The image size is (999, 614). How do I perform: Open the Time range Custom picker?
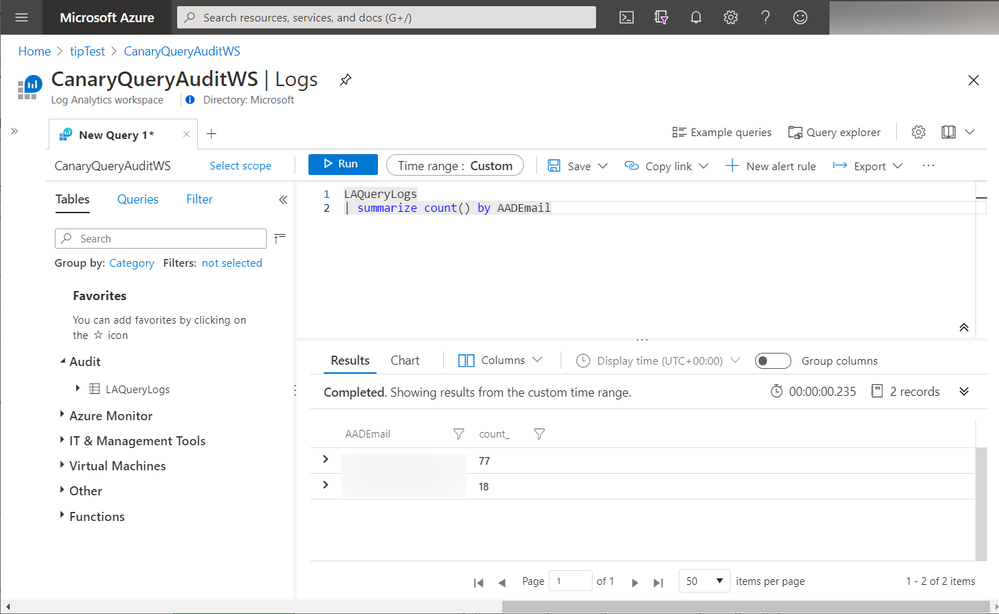(x=455, y=166)
